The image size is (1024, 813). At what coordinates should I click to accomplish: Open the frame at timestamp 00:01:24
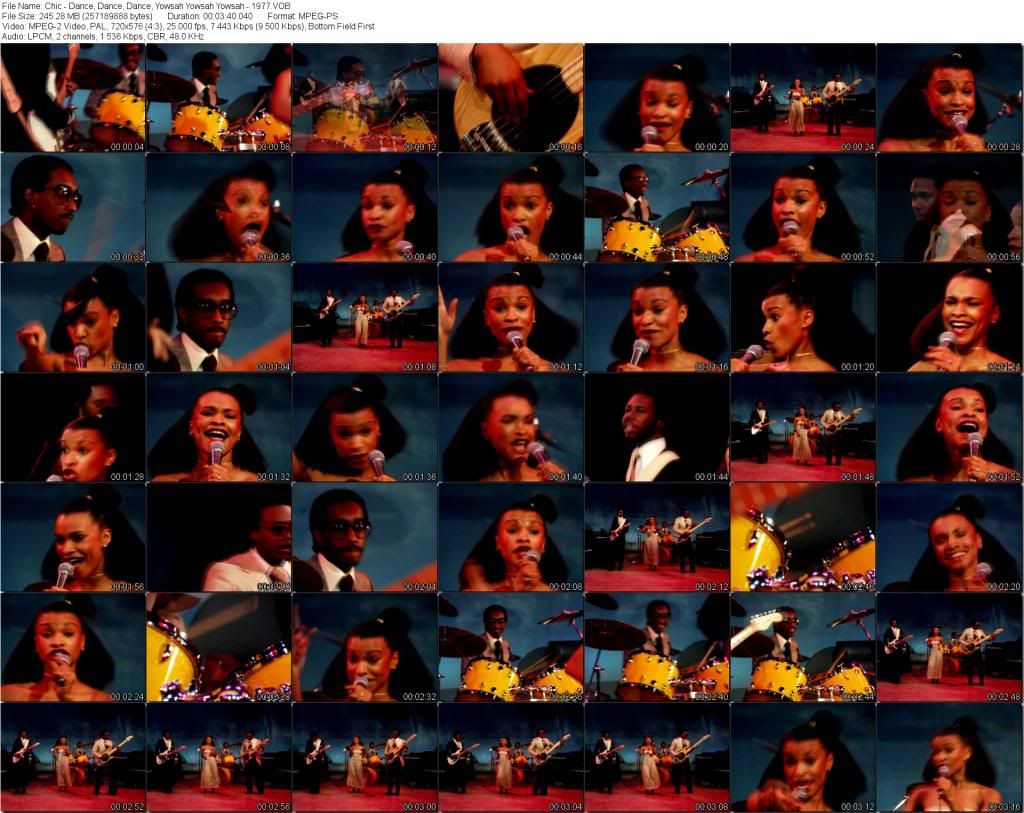pyautogui.click(x=950, y=318)
